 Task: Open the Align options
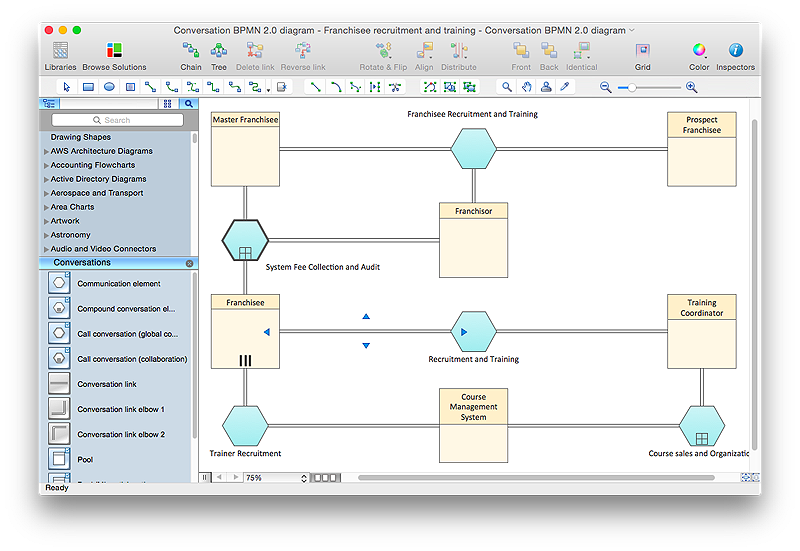[424, 56]
